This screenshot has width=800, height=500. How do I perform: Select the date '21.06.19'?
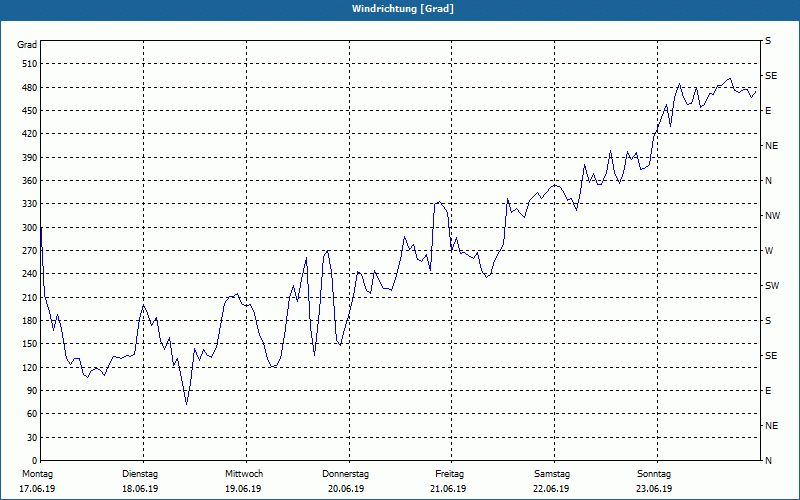click(448, 489)
